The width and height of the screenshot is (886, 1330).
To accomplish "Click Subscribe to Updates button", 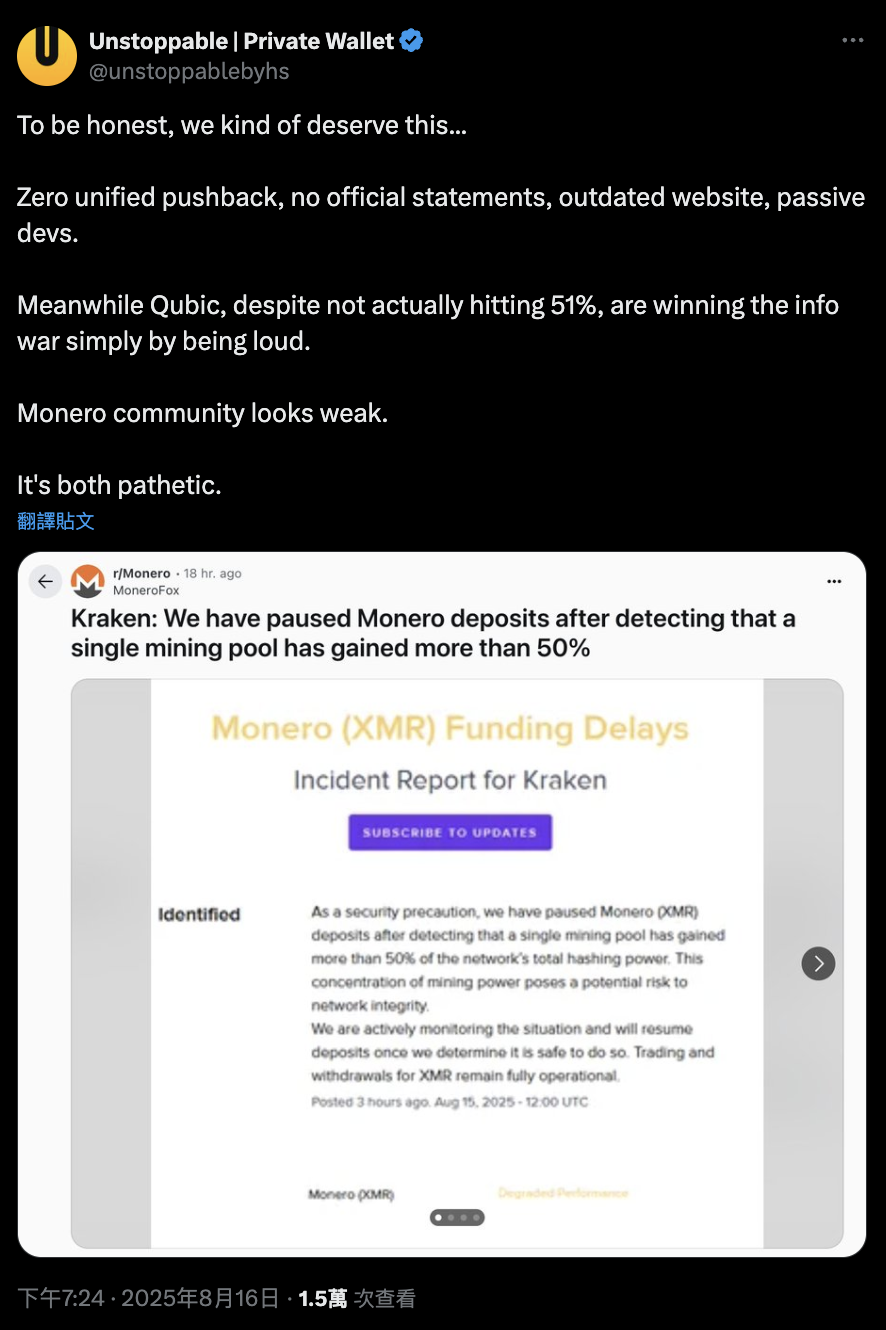I will 450,831.
